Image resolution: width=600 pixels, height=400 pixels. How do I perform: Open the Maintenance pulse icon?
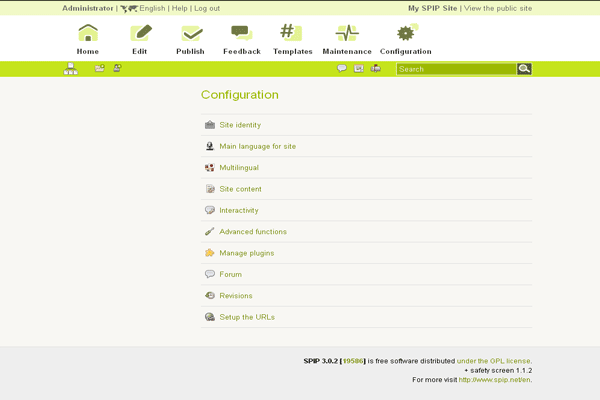[x=347, y=34]
